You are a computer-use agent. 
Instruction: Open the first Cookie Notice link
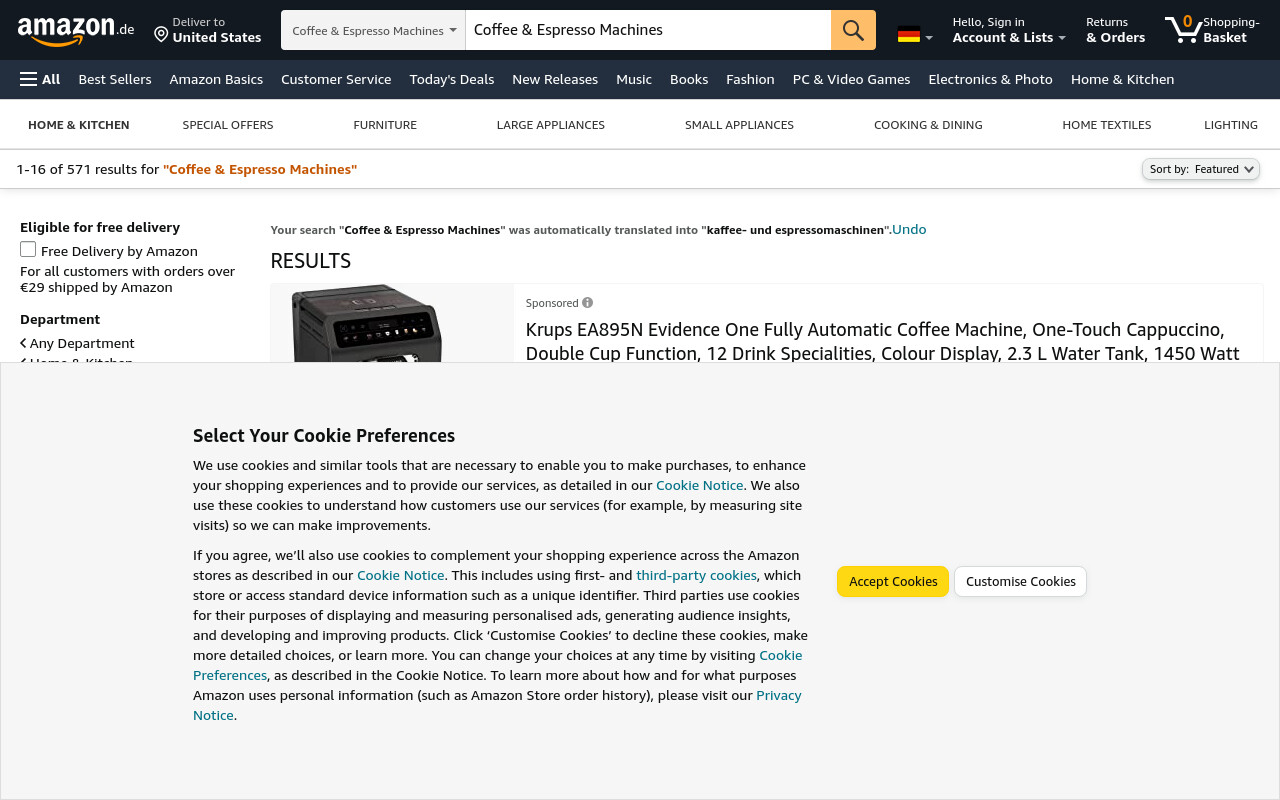(700, 485)
